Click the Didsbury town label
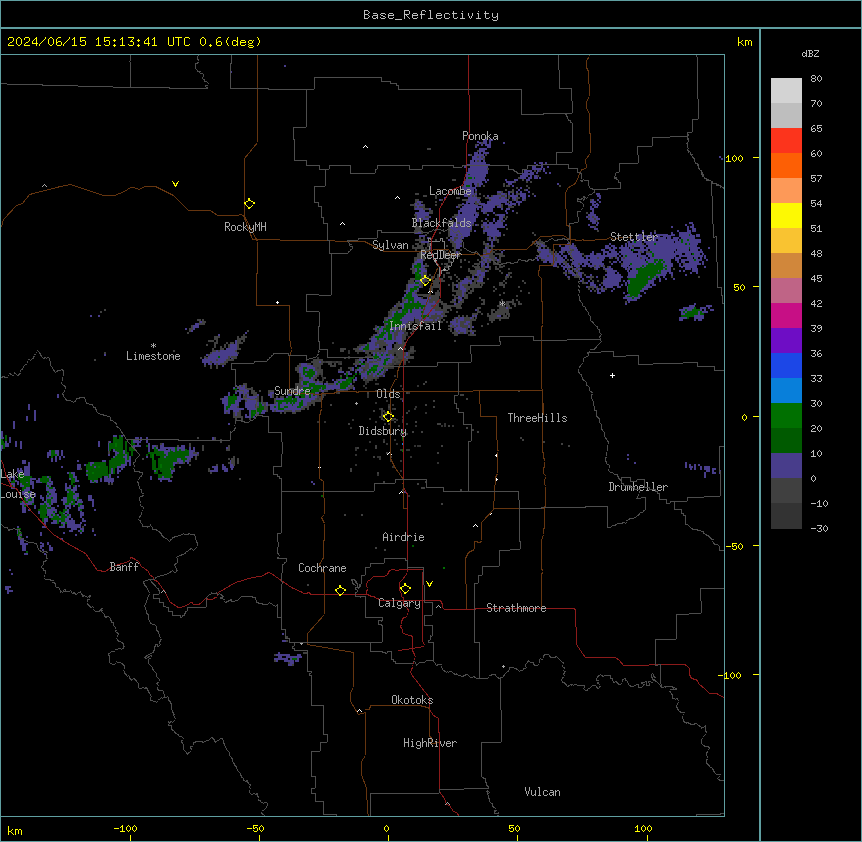862x842 pixels. point(383,431)
